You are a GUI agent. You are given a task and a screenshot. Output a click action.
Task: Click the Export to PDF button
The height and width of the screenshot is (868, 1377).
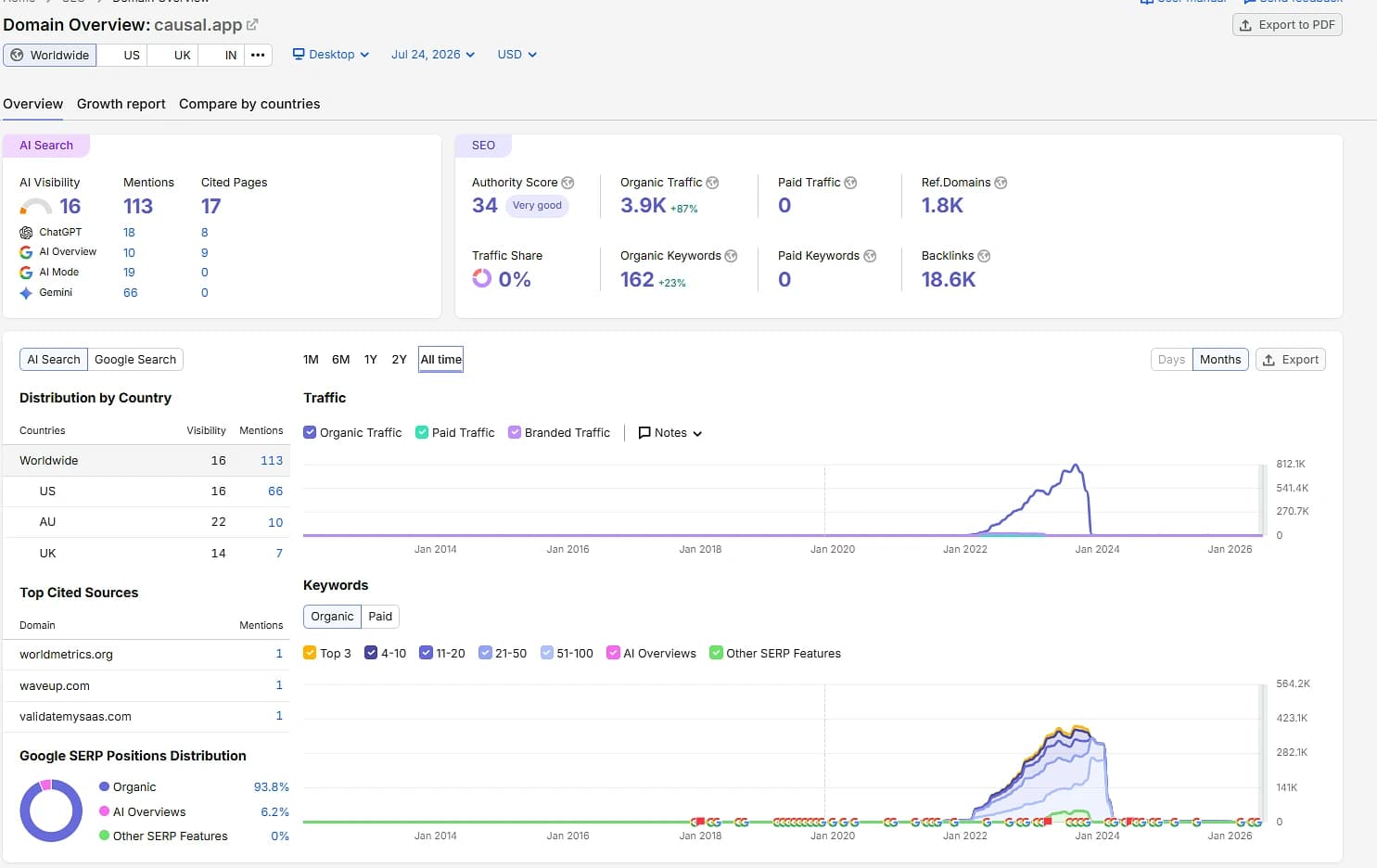[1287, 25]
